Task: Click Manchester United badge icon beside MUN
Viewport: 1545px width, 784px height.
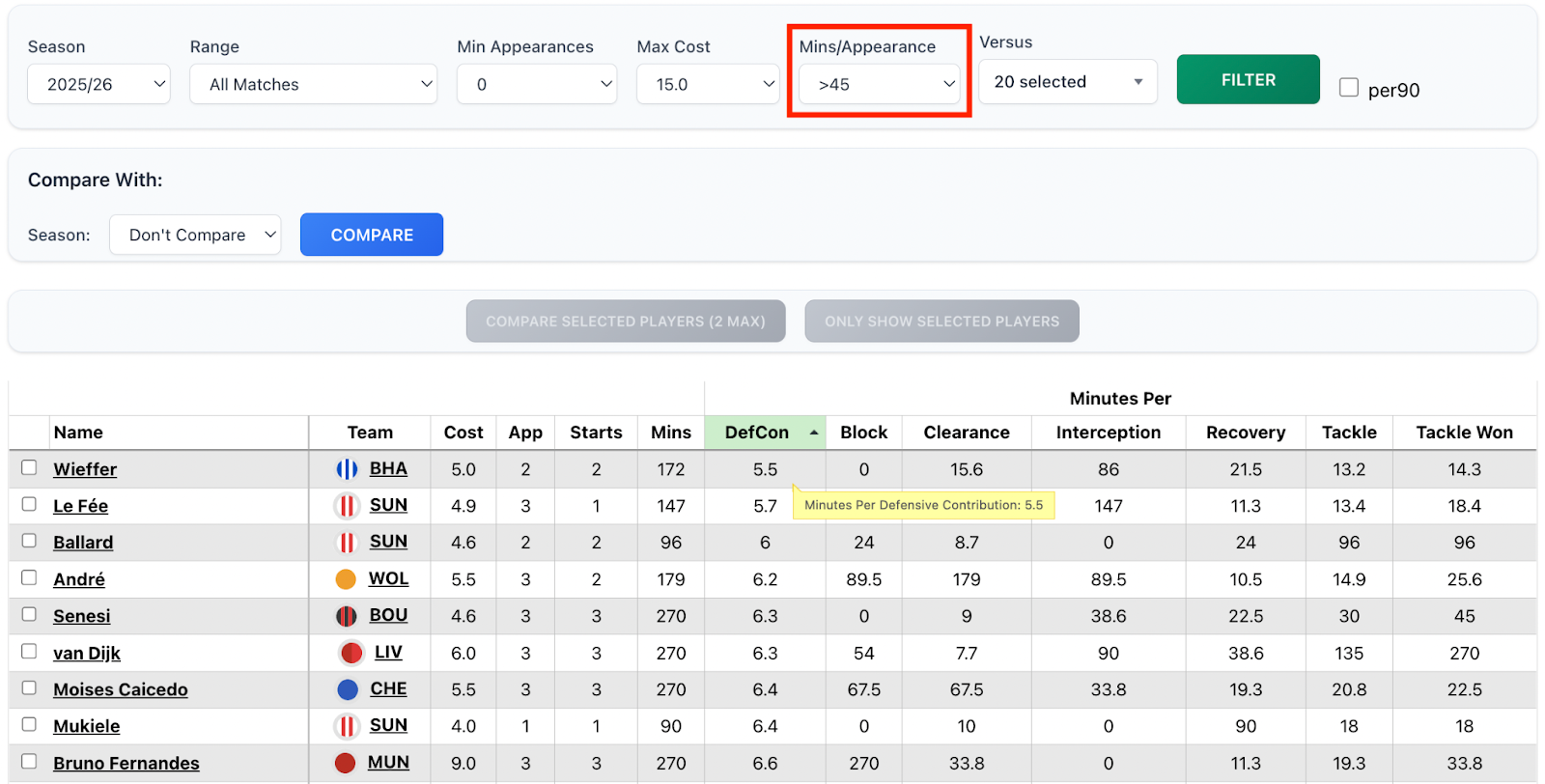Action: point(346,763)
